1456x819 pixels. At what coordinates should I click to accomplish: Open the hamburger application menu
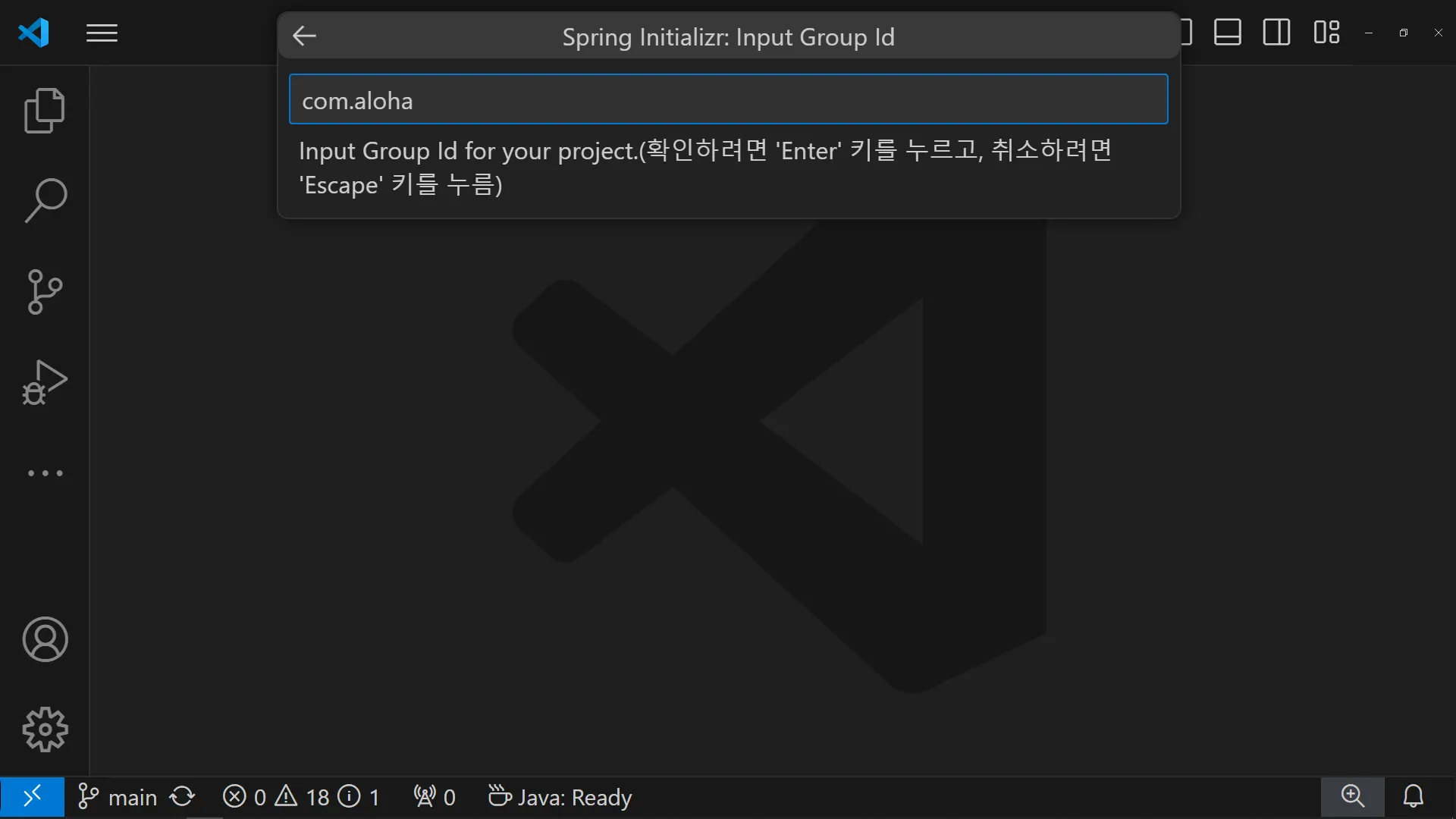coord(102,33)
